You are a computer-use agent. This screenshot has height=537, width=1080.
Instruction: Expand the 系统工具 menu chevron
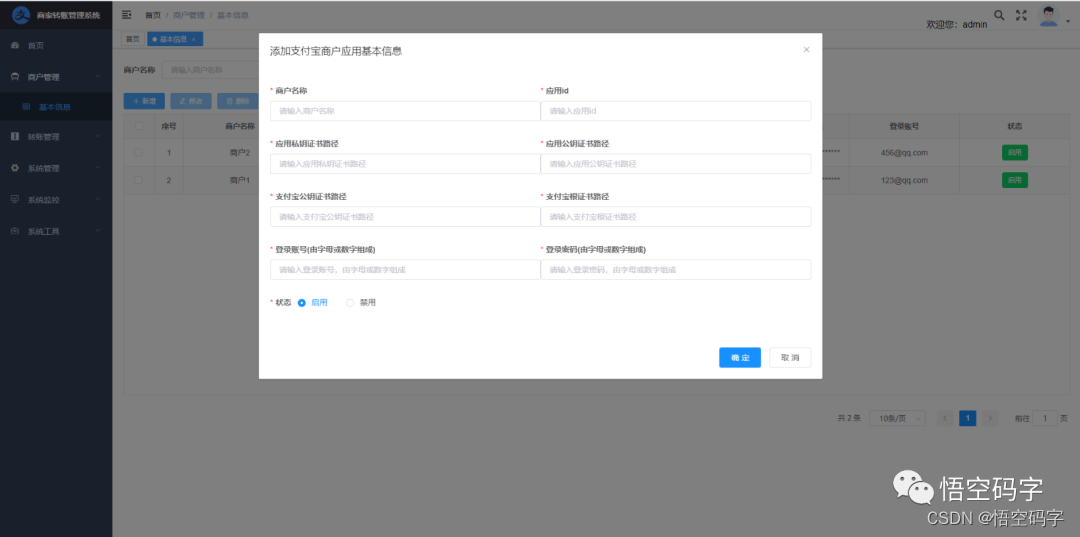(x=98, y=231)
